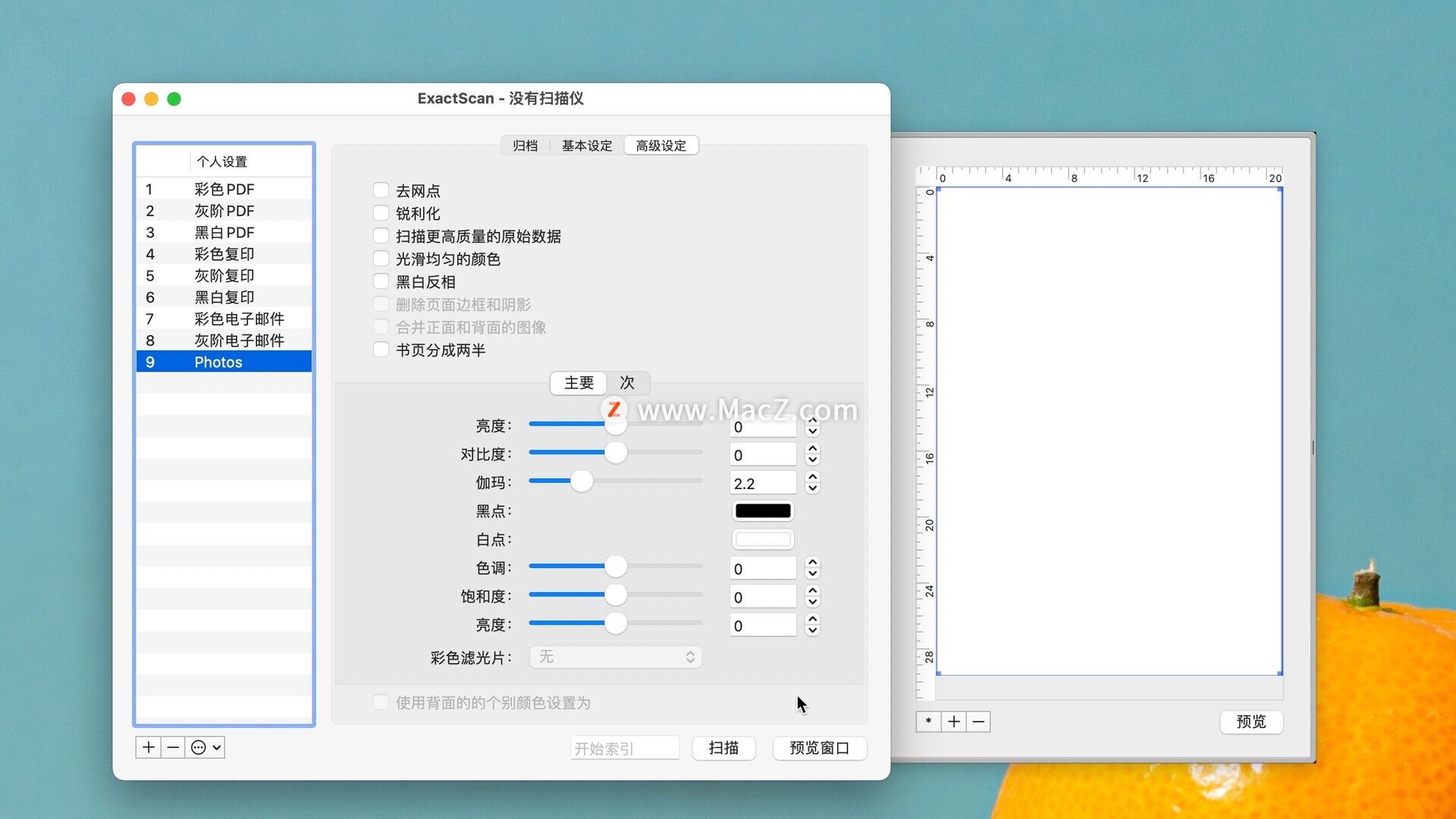This screenshot has height=819, width=1456.
Task: Click the 色调 slider knob
Action: coord(616,566)
